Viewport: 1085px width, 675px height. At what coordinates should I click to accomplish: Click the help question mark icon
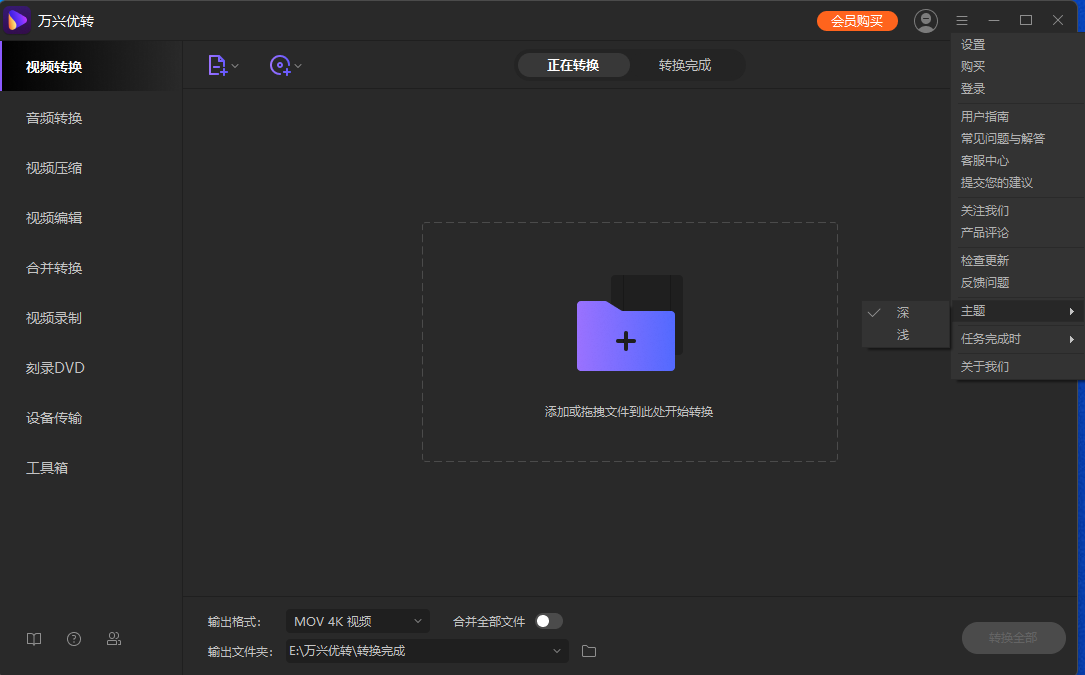coord(74,639)
